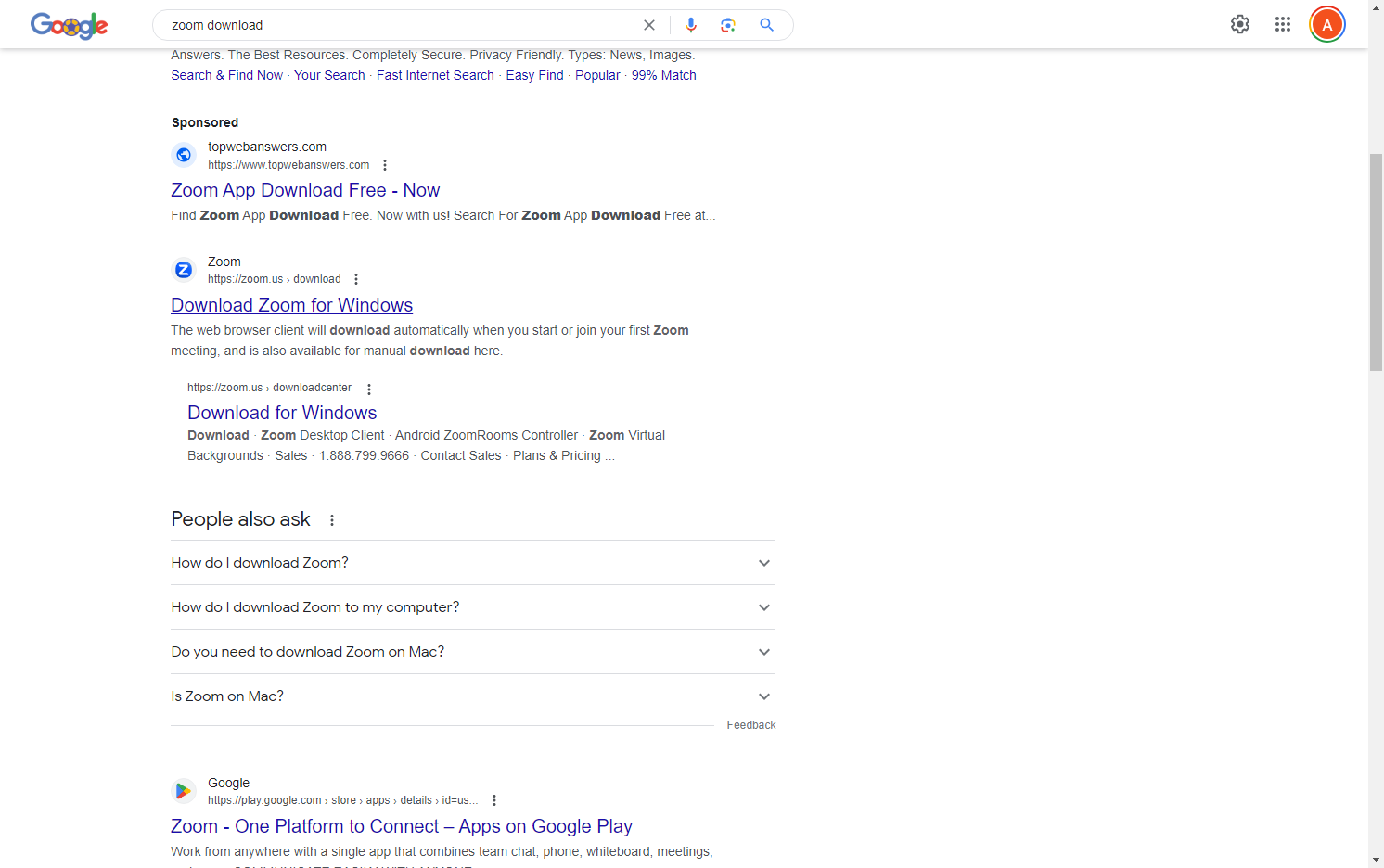Viewport: 1384px width, 868px height.
Task: Click the Feedback link below questions
Action: pos(751,725)
